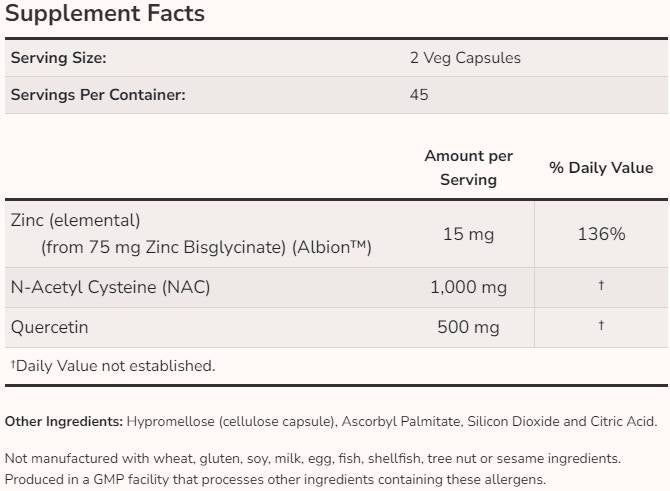The width and height of the screenshot is (670, 491).
Task: Click the dagger symbol in the Quercetin row
Action: 601,327
